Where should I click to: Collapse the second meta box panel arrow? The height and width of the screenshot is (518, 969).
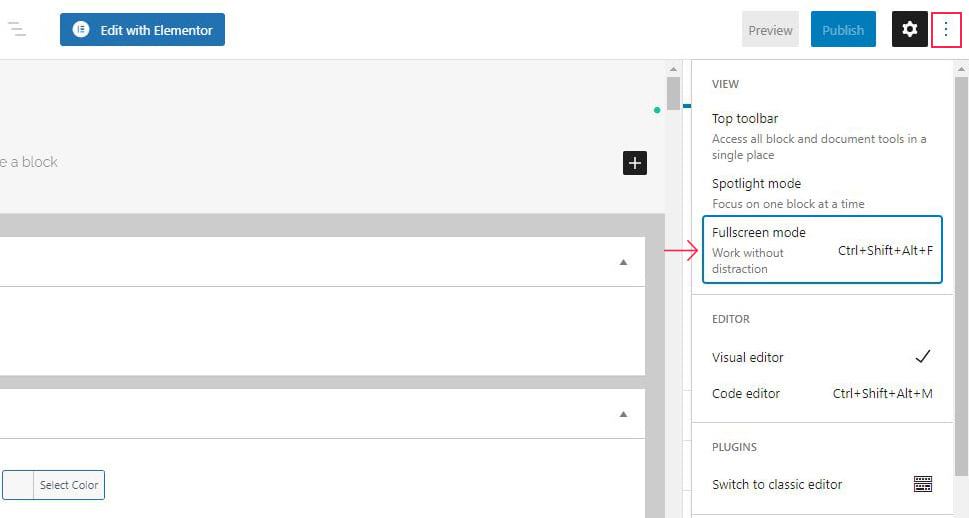(x=623, y=414)
